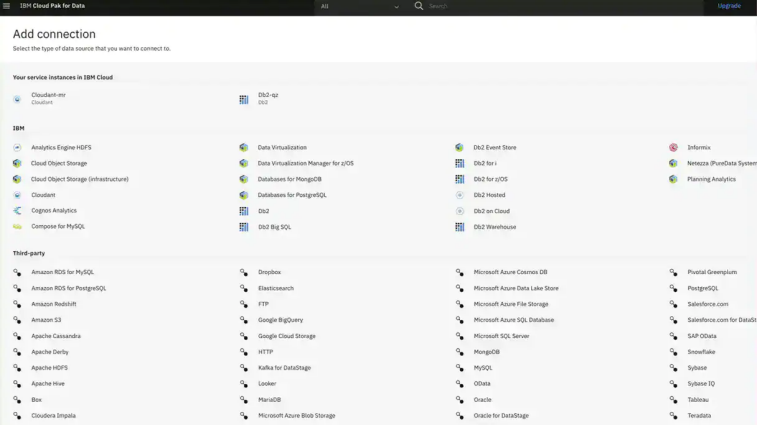
Task: Click the Informix icon
Action: pos(673,147)
